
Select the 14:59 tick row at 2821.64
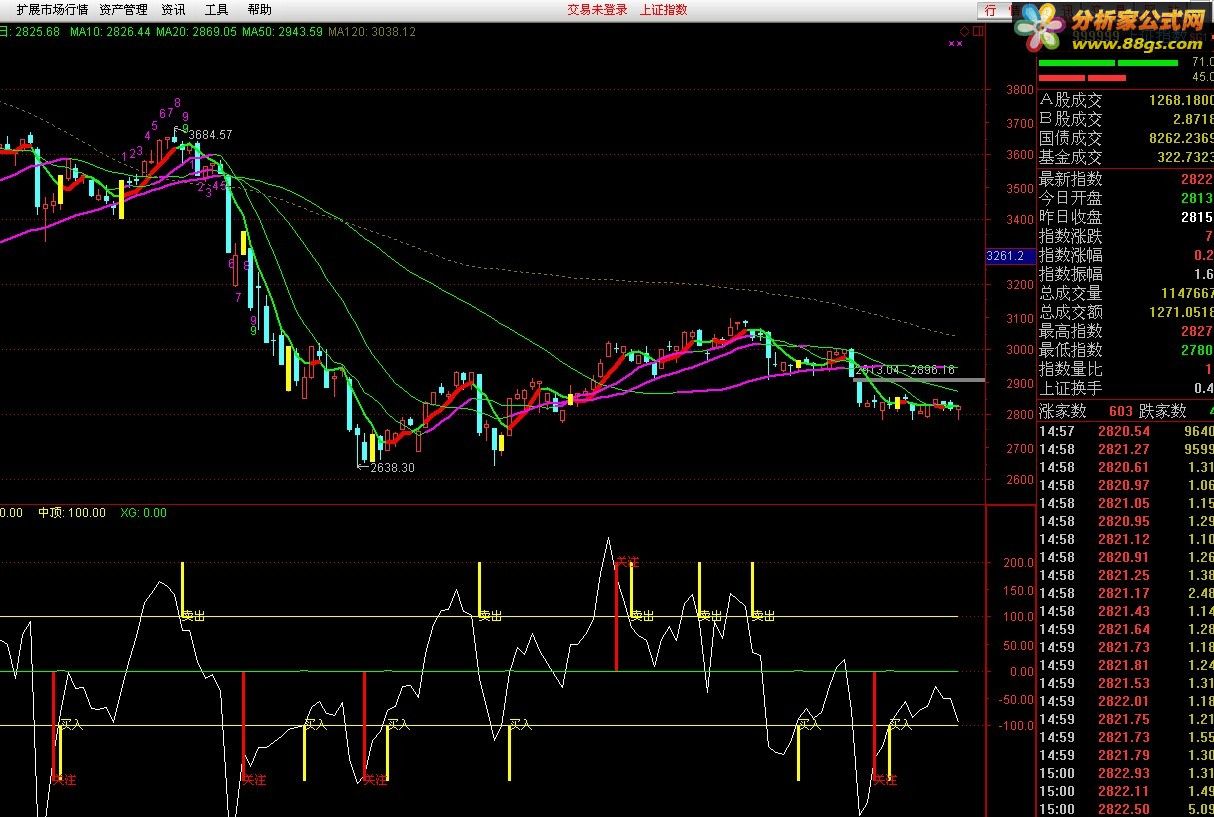[x=1125, y=629]
